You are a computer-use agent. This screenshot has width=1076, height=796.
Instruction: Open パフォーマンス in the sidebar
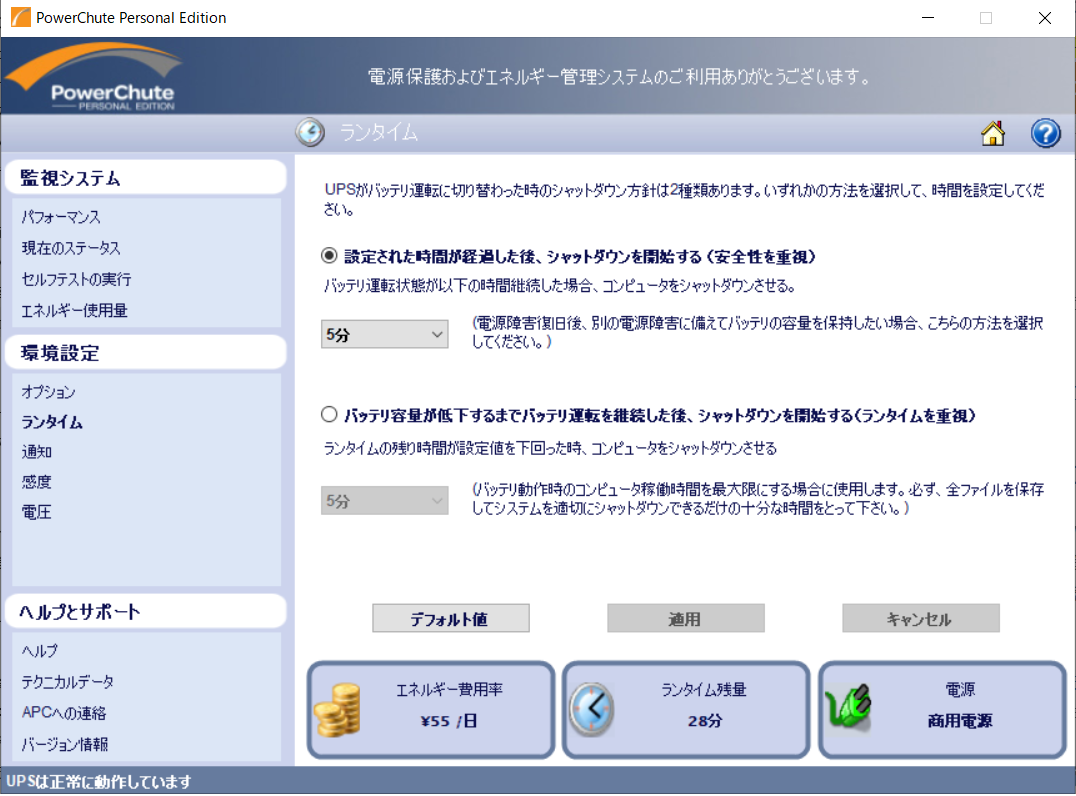coord(61,217)
